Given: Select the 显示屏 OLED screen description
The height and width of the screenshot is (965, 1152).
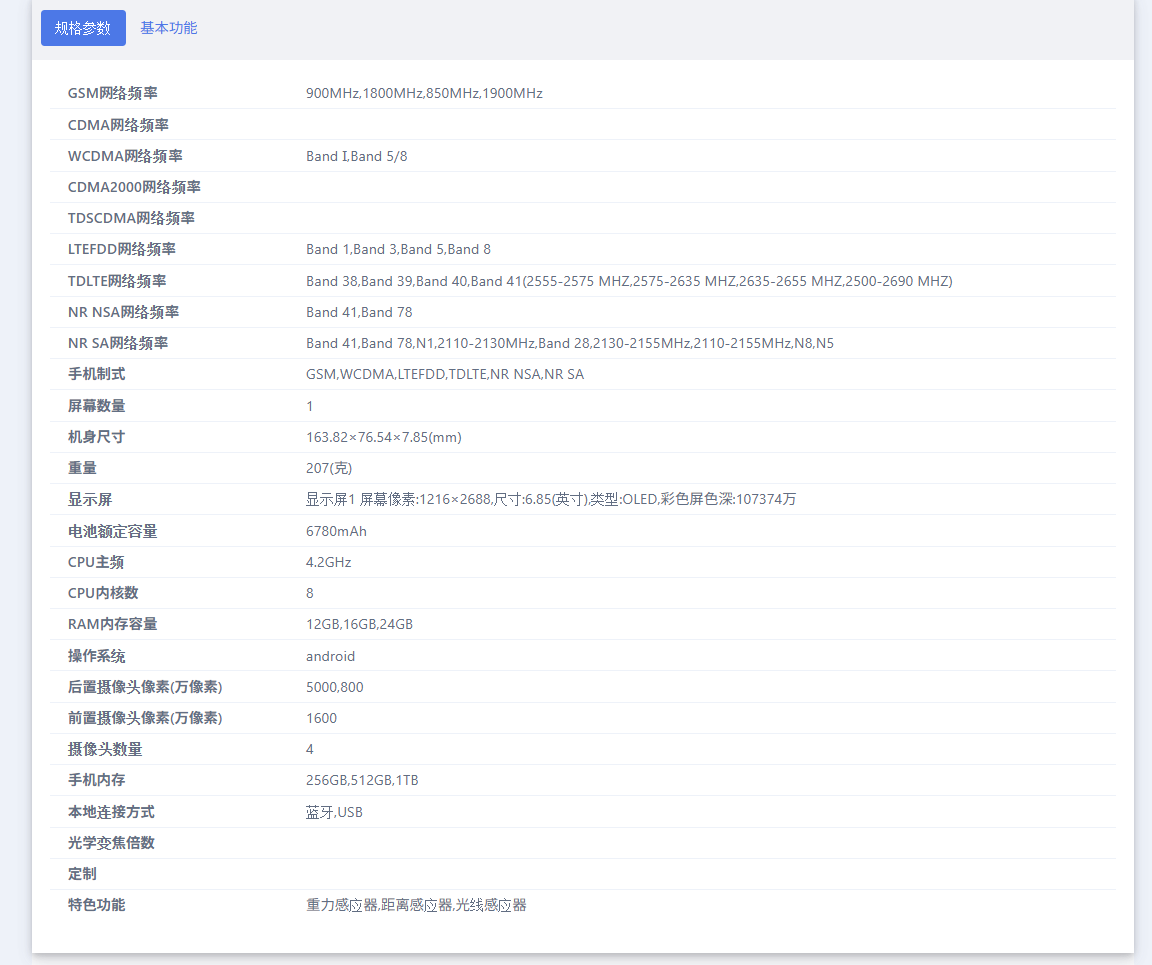Looking at the screenshot, I should pos(550,499).
